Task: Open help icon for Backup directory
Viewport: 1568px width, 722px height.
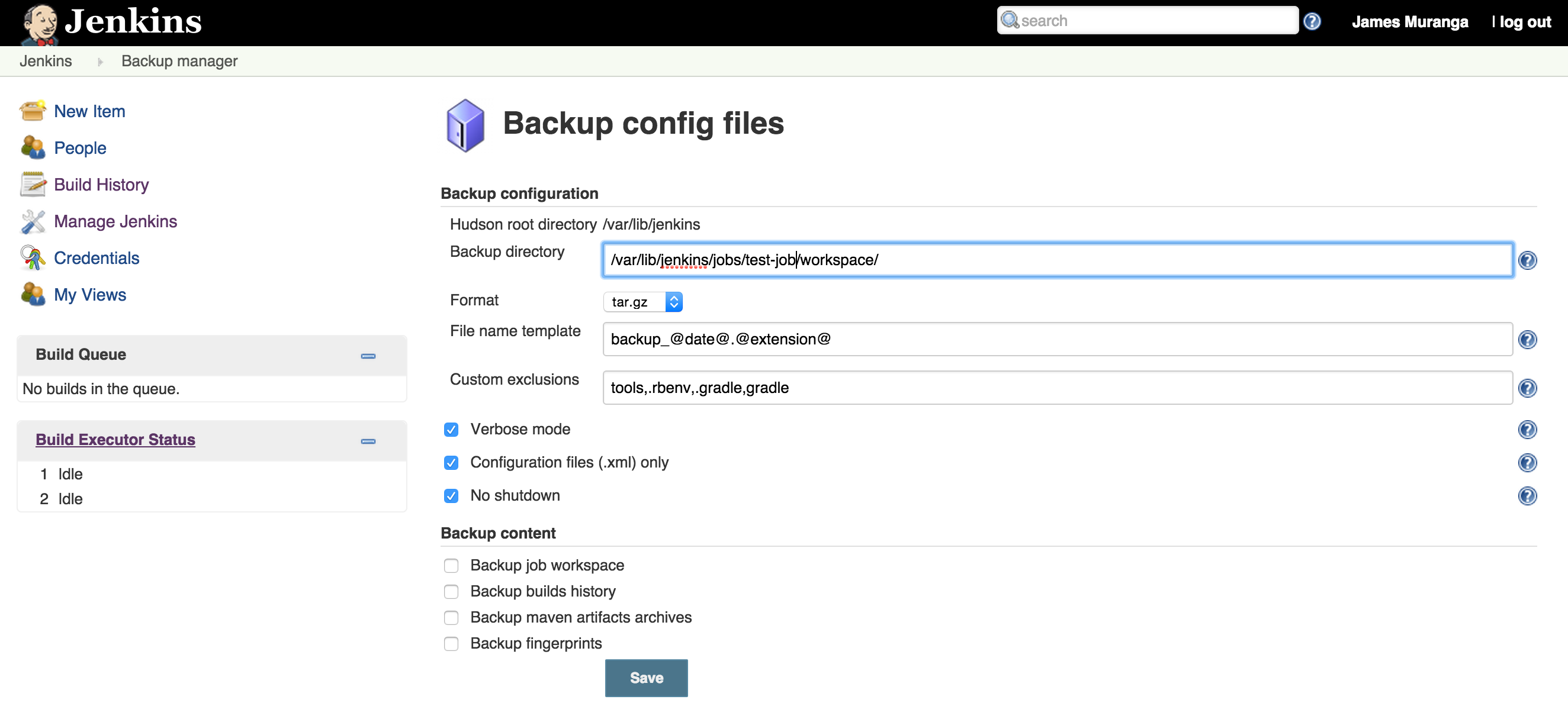Action: tap(1527, 260)
